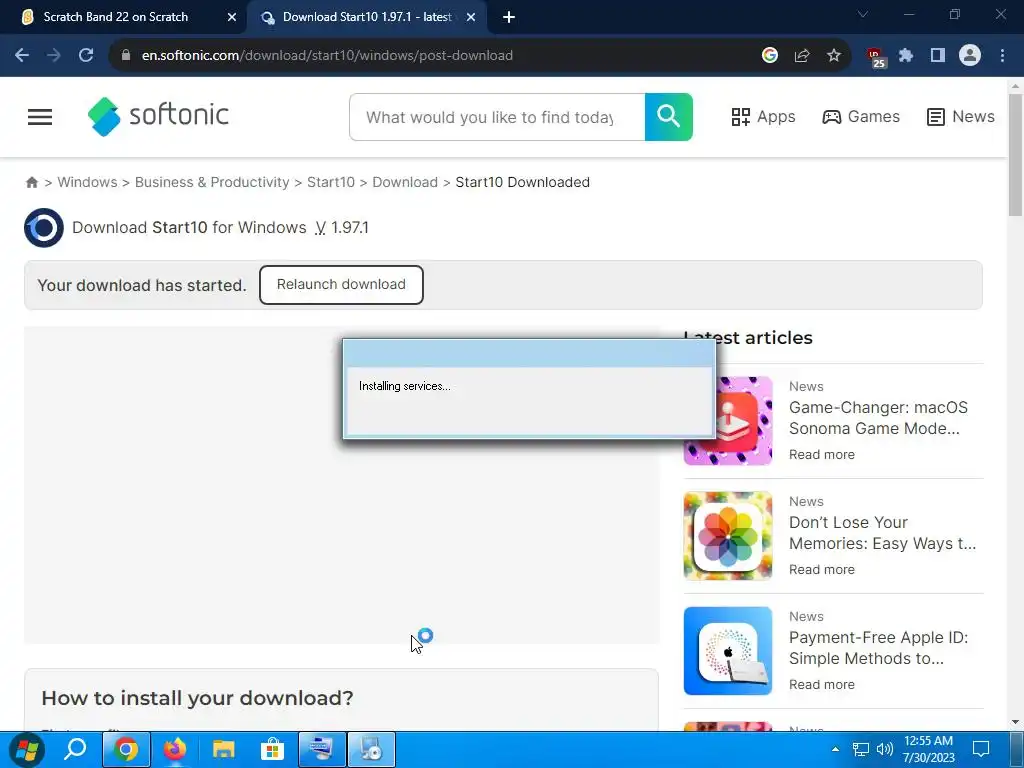Go to the home breadcrumb icon
1024x768 pixels.
point(31,182)
